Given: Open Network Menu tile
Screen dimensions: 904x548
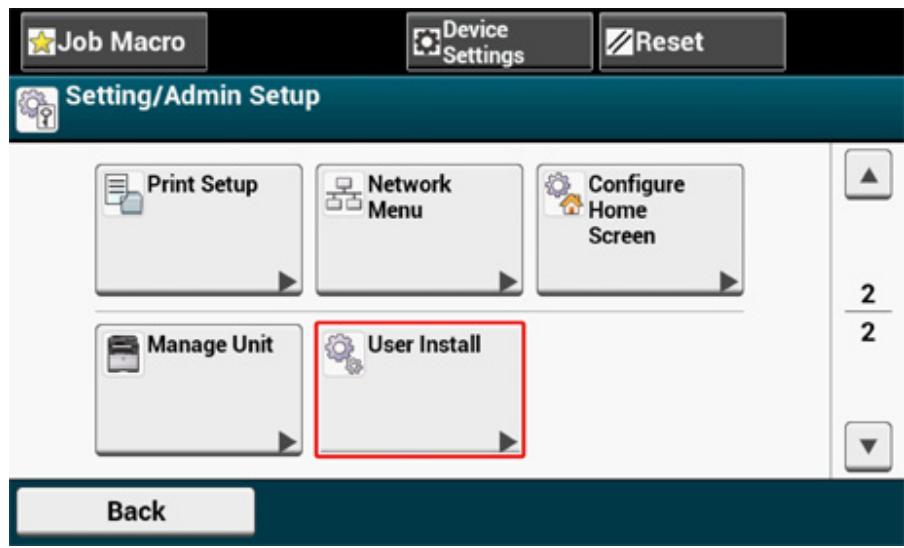Looking at the screenshot, I should point(420,230).
